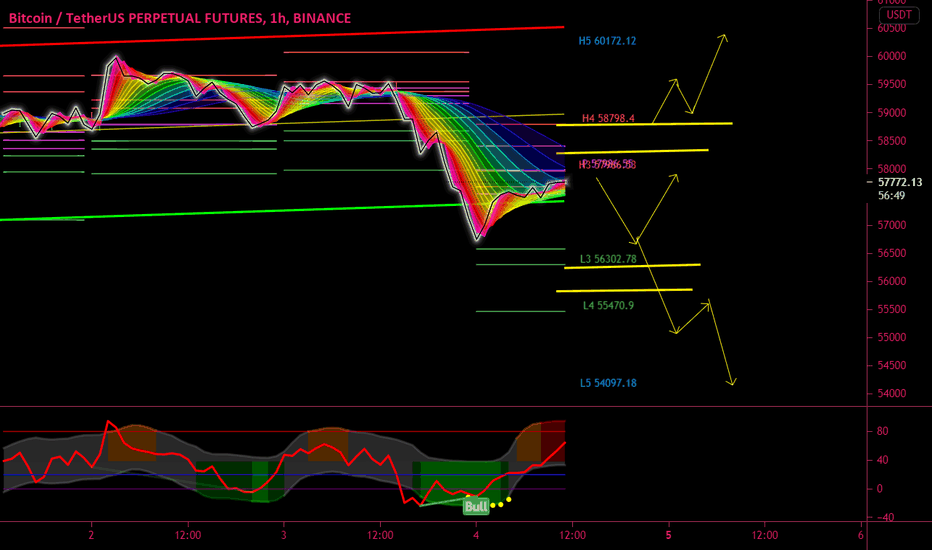Click the day 6 time axis label

coord(861,535)
